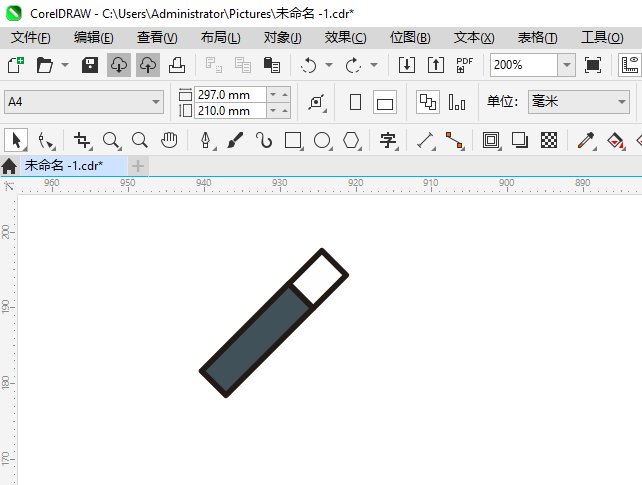Select the Crop tool
Image resolution: width=642 pixels, height=485 pixels.
point(82,140)
